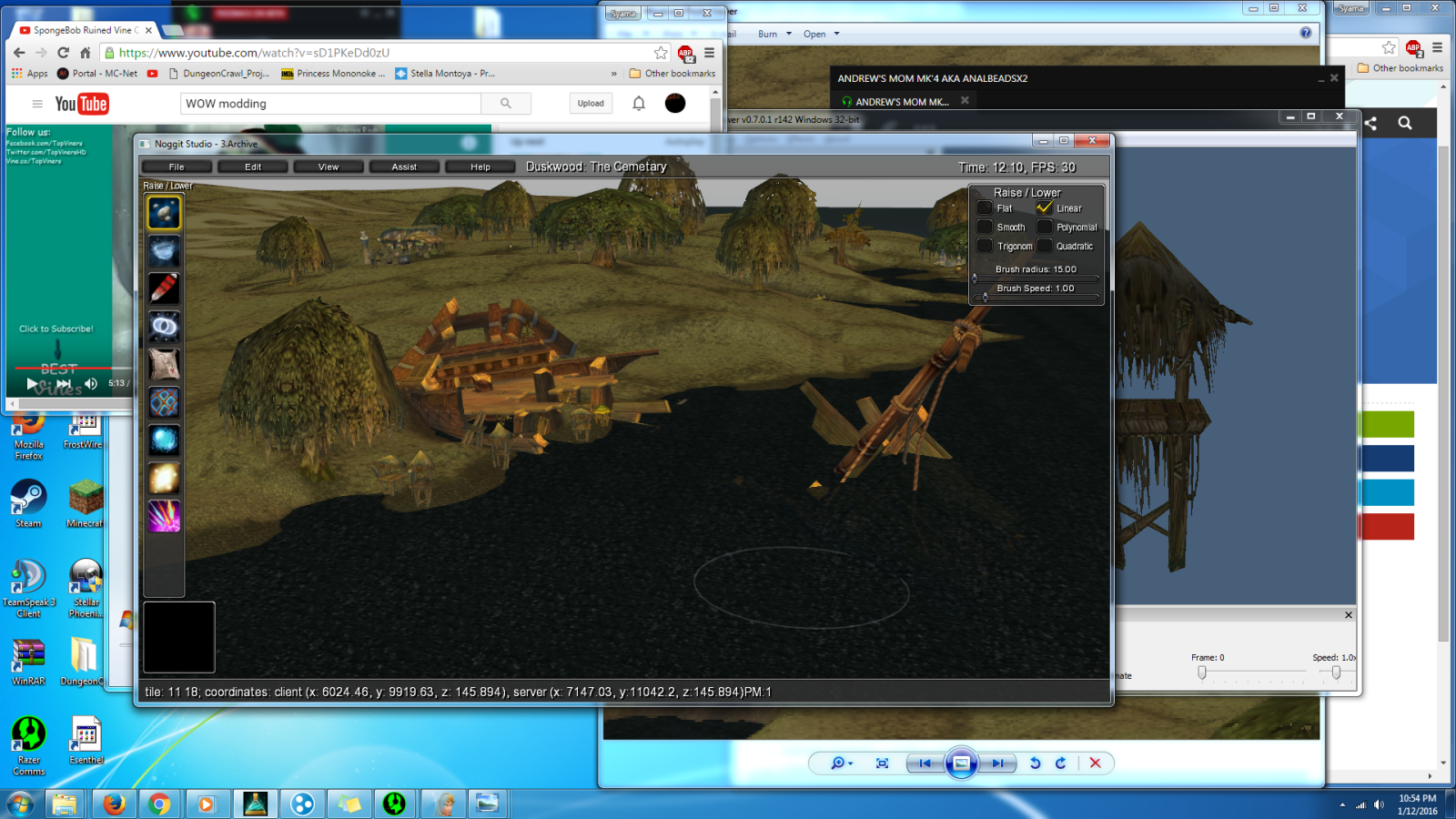
Task: Open the Burn dropdown in Photo Viewer
Action: [774, 34]
